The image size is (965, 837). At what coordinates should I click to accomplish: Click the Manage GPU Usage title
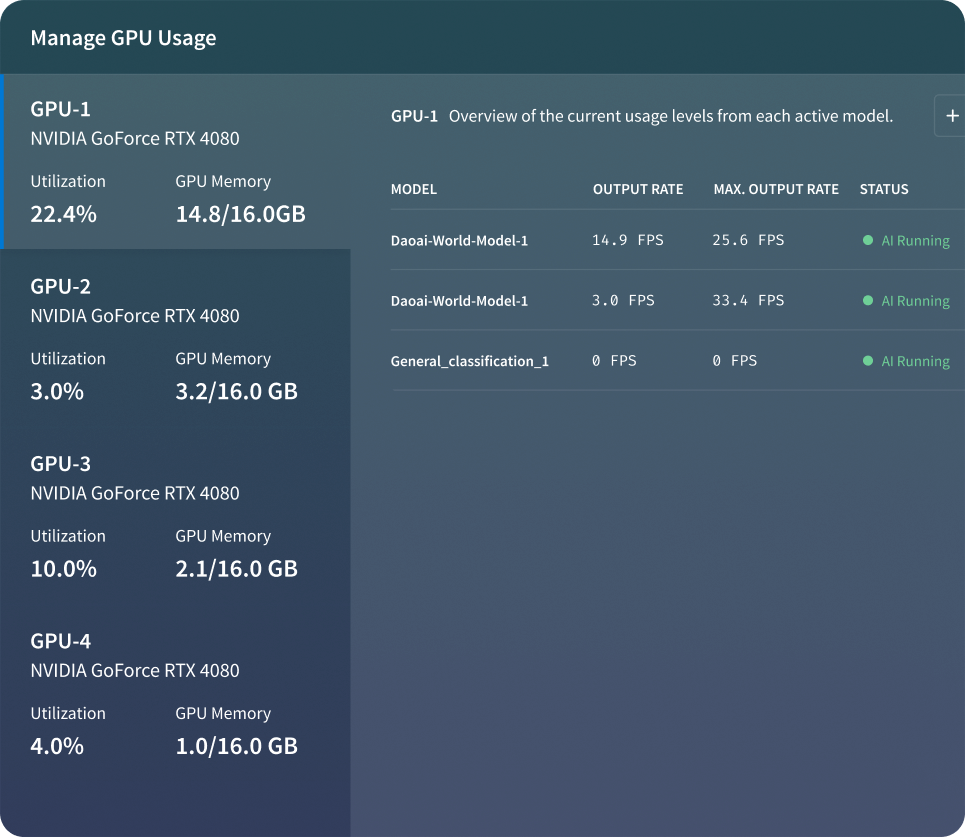point(123,38)
